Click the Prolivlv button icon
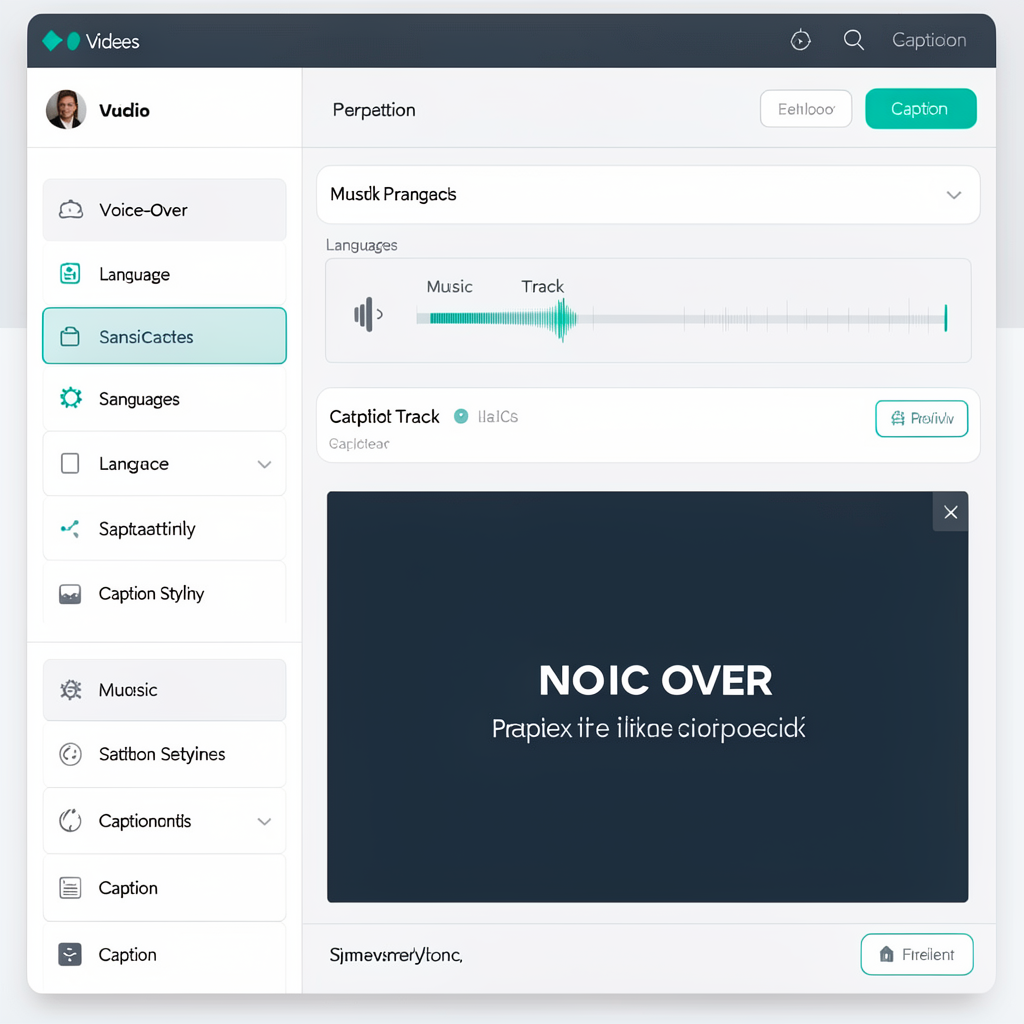The height and width of the screenshot is (1024, 1024). coord(898,418)
